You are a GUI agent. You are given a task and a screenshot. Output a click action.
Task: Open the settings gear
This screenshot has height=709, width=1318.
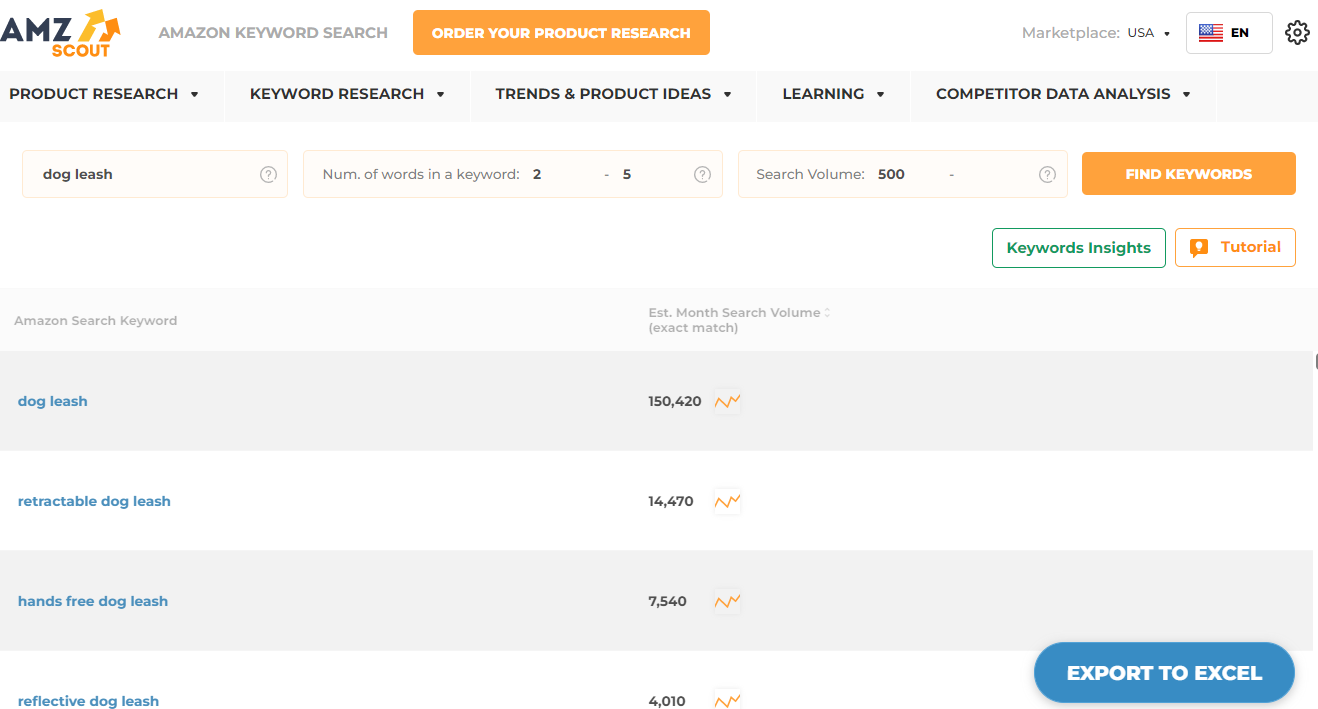click(x=1297, y=32)
